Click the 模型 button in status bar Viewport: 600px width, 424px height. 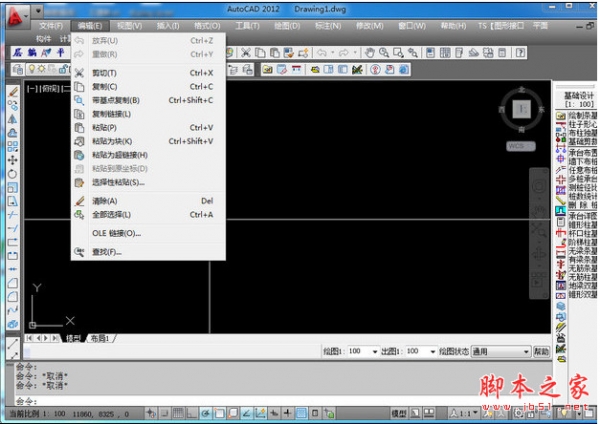(x=399, y=414)
